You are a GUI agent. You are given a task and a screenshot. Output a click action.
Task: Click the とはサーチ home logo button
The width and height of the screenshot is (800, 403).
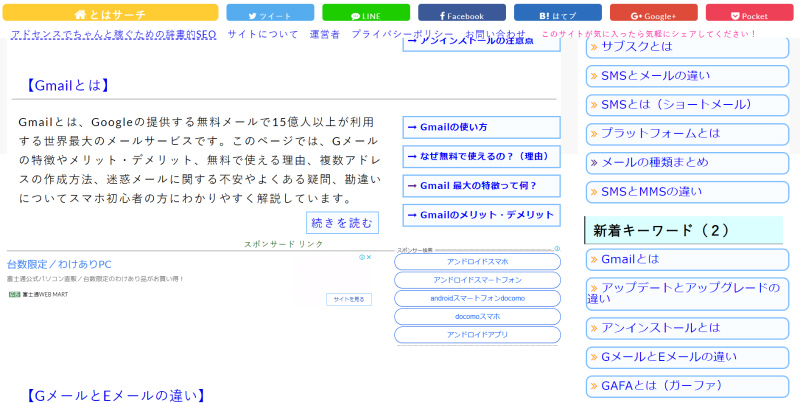tap(112, 14)
